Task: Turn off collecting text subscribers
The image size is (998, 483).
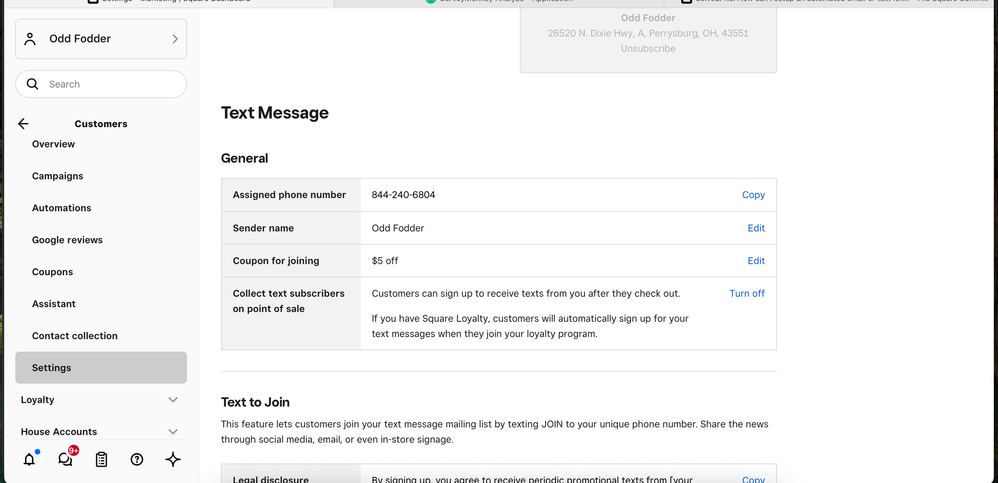Action: (746, 293)
